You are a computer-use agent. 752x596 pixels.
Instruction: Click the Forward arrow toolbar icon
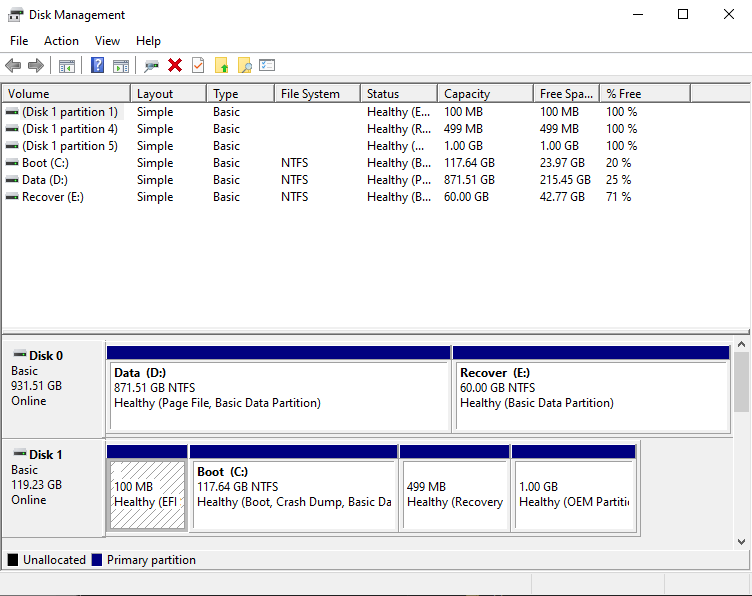[x=35, y=65]
